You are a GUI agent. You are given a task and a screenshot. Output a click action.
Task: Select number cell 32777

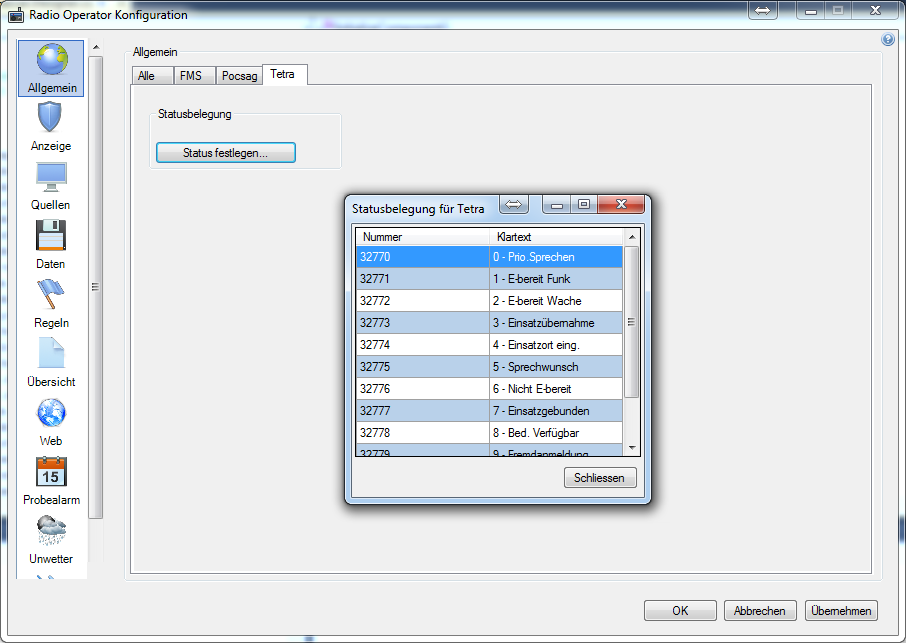[422, 410]
